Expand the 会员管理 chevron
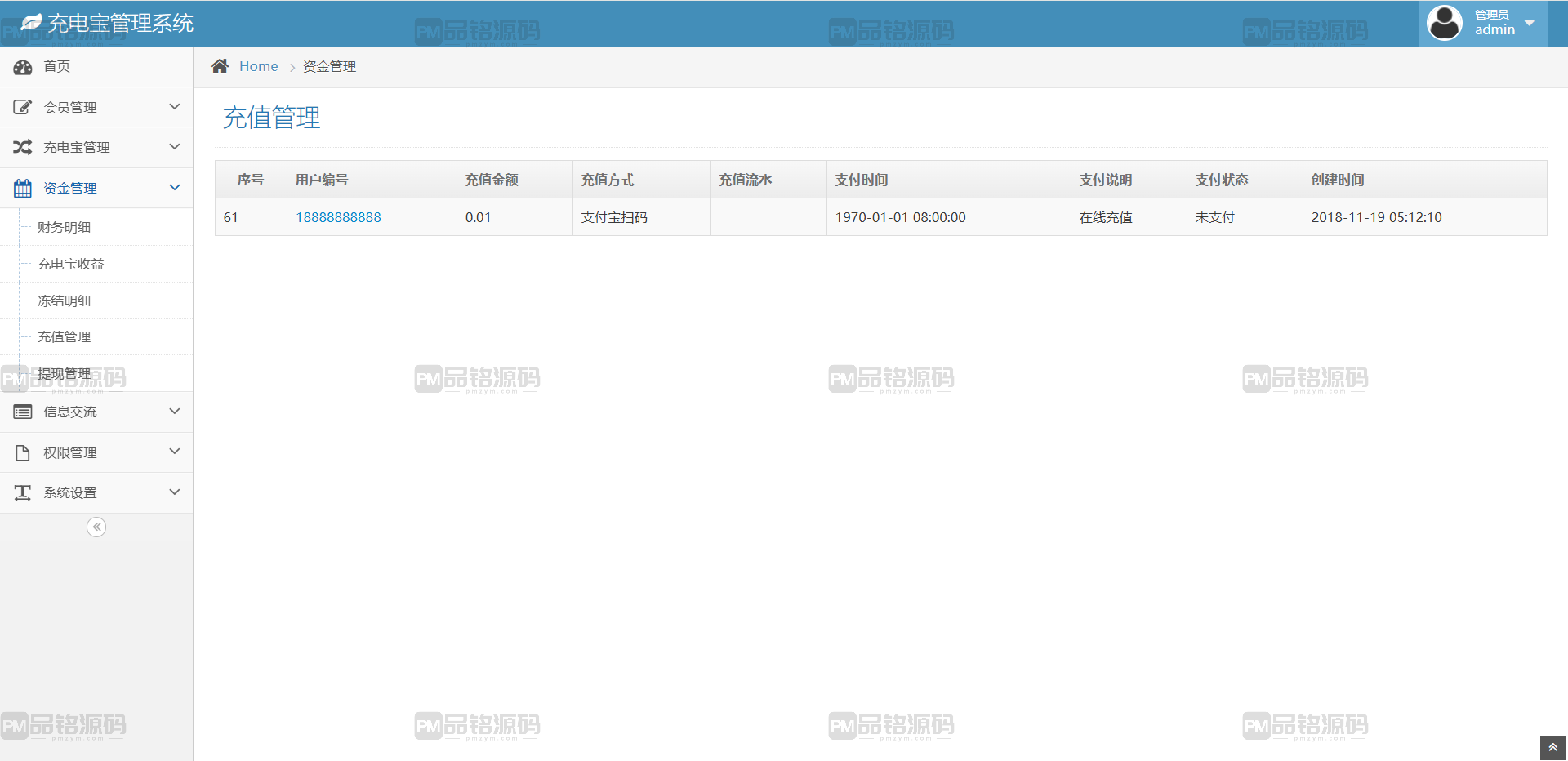This screenshot has height=761, width=1568. [174, 107]
